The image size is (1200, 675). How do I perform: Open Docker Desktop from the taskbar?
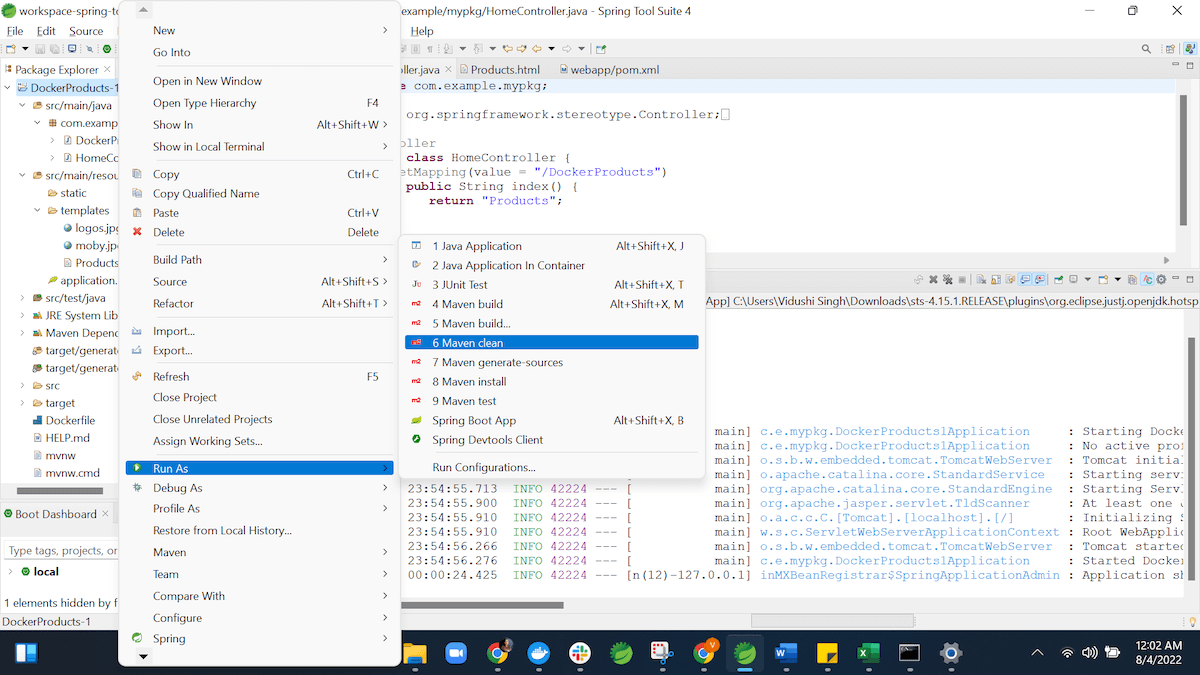(538, 653)
